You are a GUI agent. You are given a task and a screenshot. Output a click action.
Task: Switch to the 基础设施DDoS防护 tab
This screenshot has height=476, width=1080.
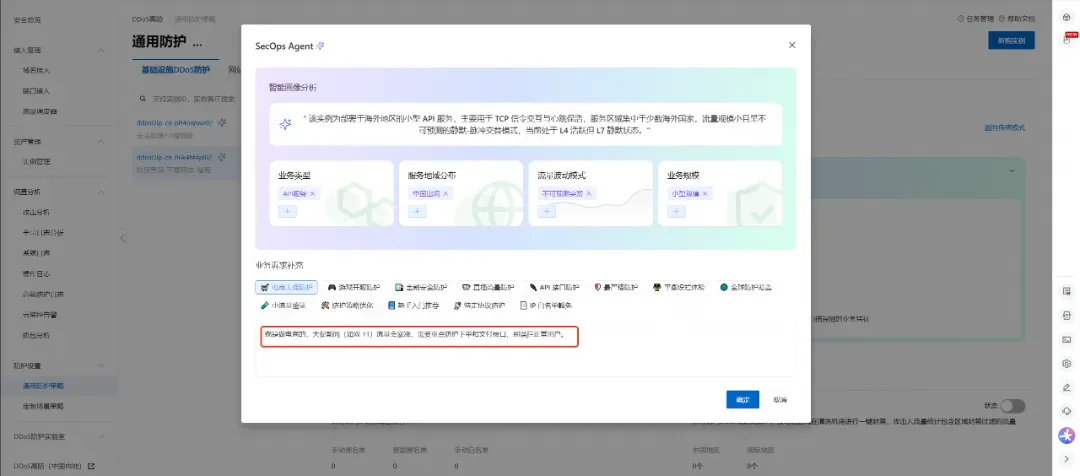pyautogui.click(x=173, y=71)
